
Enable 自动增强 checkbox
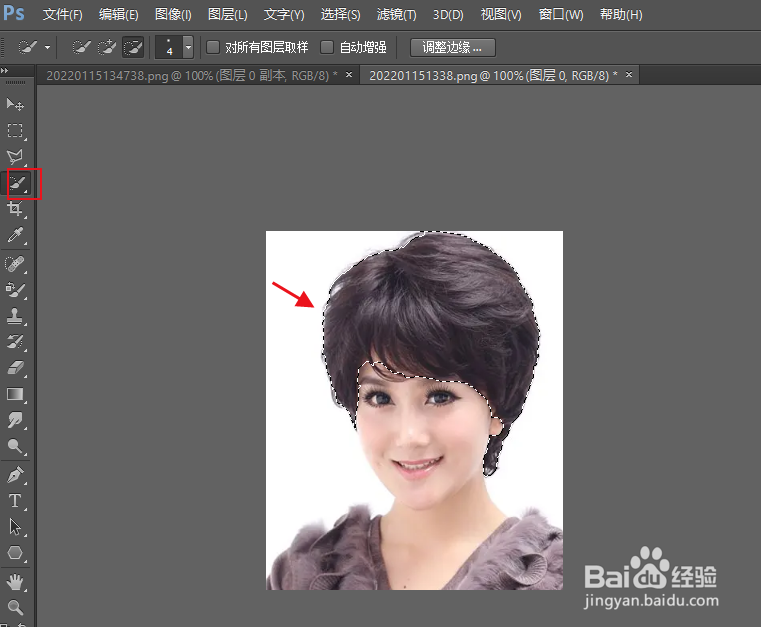327,47
